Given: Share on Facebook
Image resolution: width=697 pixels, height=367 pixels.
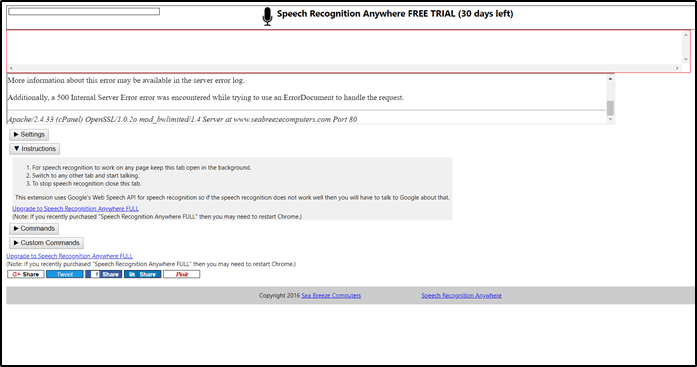Looking at the screenshot, I should (104, 274).
